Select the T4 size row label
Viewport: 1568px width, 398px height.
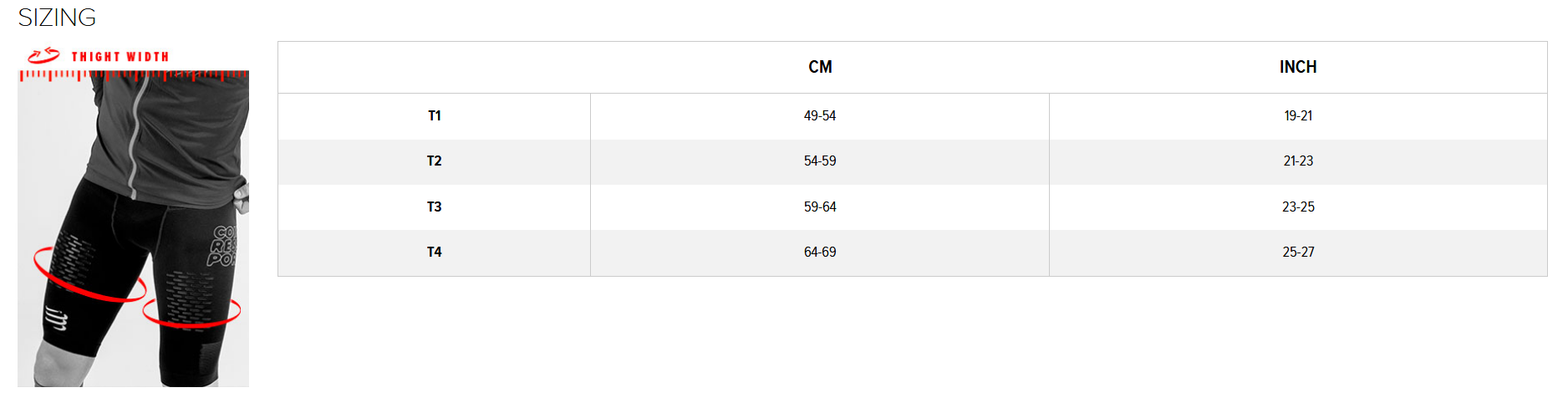(x=435, y=252)
